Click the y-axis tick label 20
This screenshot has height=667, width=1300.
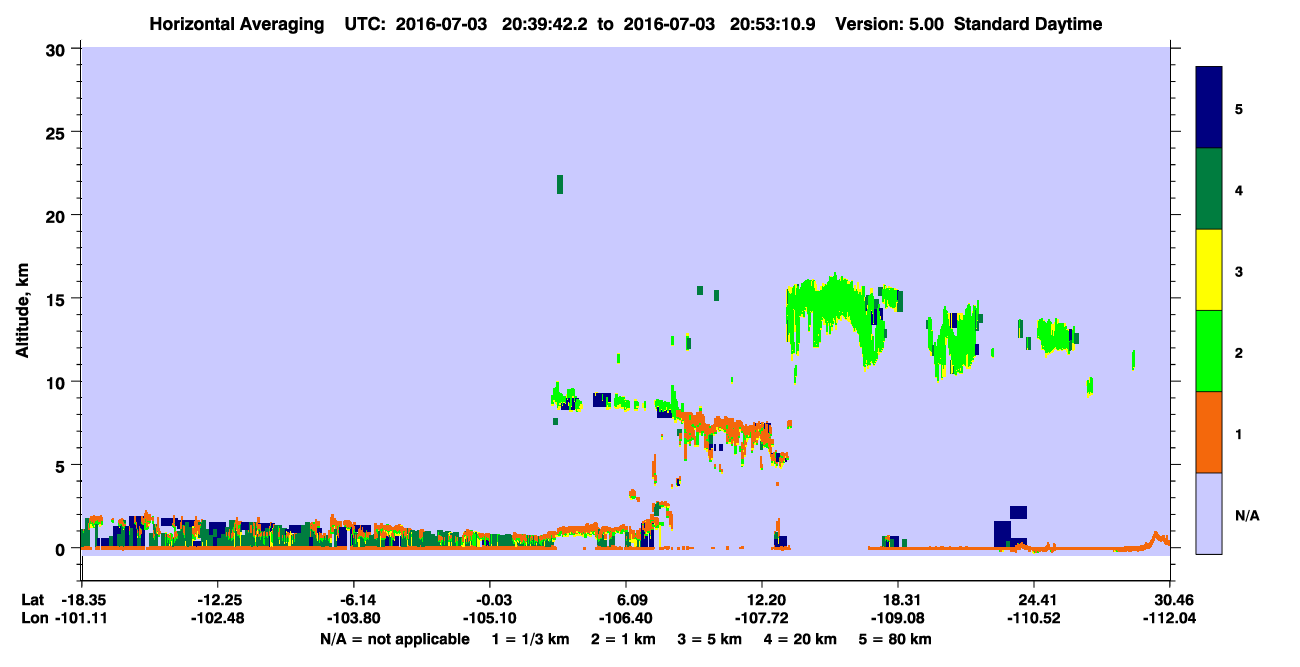(x=58, y=215)
